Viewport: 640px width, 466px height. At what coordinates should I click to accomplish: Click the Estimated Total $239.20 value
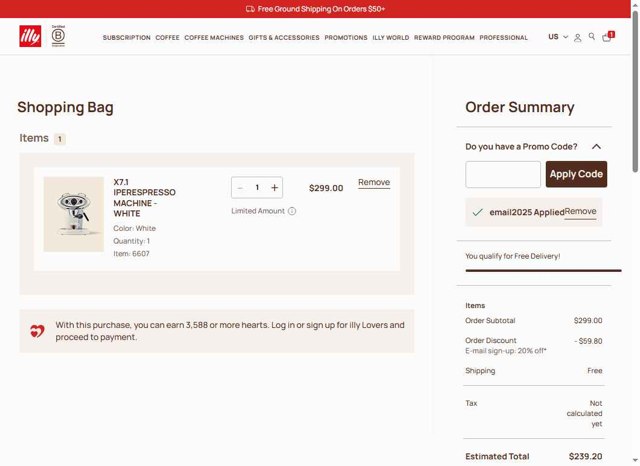[x=585, y=456]
